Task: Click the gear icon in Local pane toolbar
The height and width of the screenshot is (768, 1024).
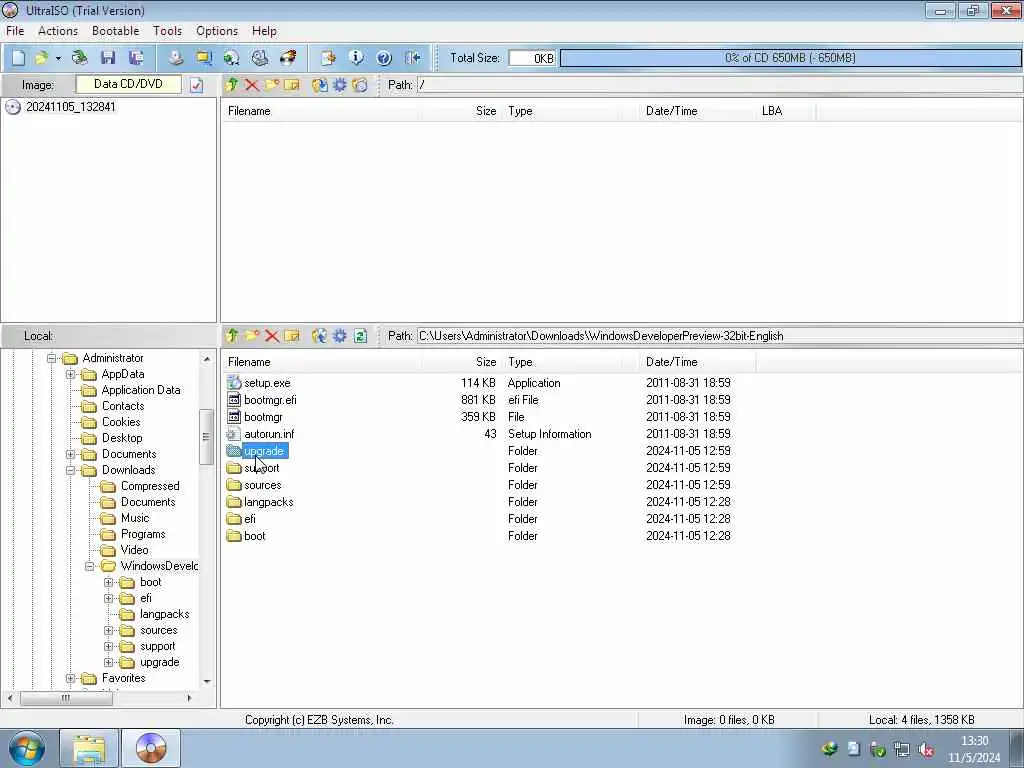Action: click(340, 336)
